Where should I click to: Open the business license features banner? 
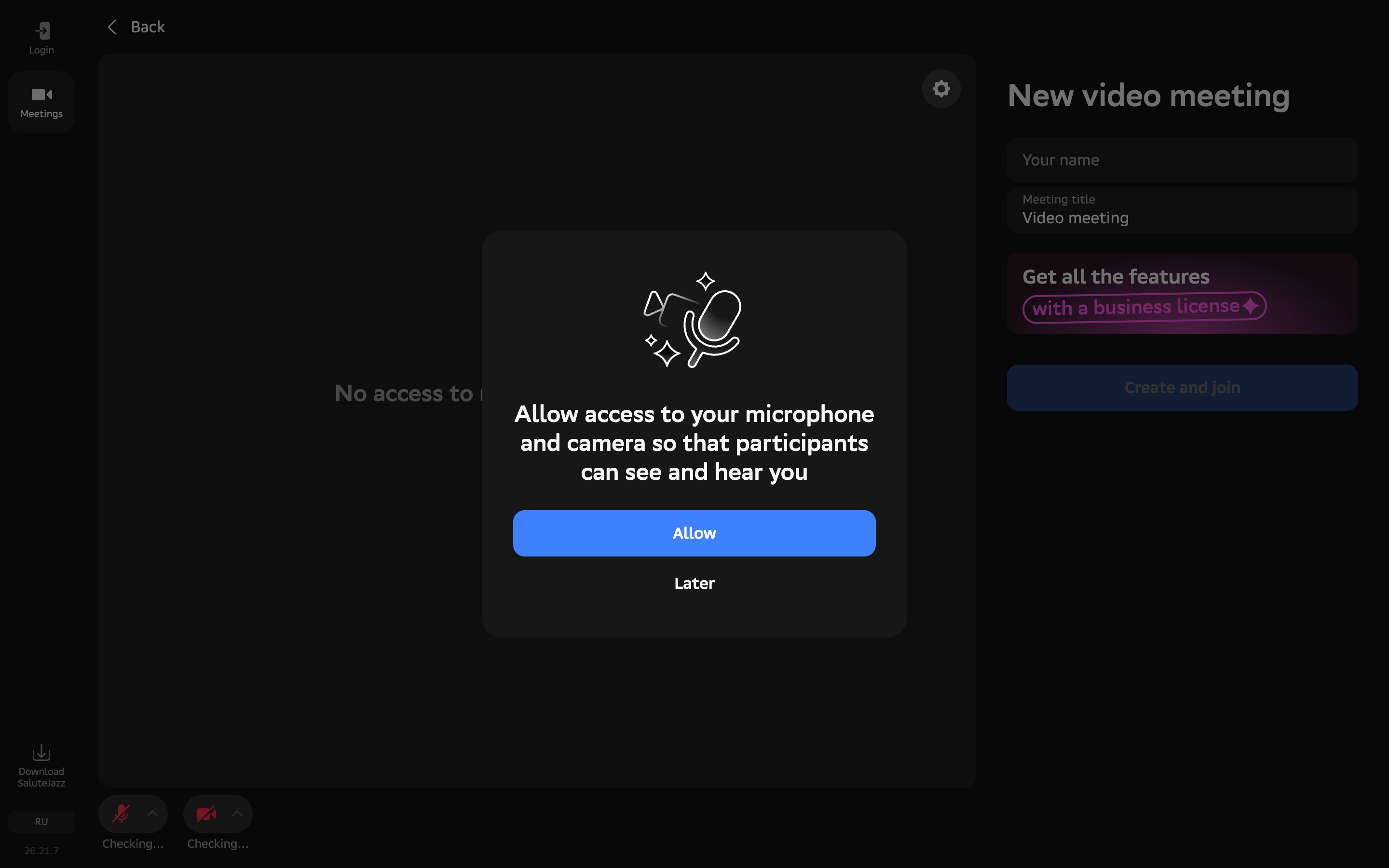click(x=1182, y=293)
